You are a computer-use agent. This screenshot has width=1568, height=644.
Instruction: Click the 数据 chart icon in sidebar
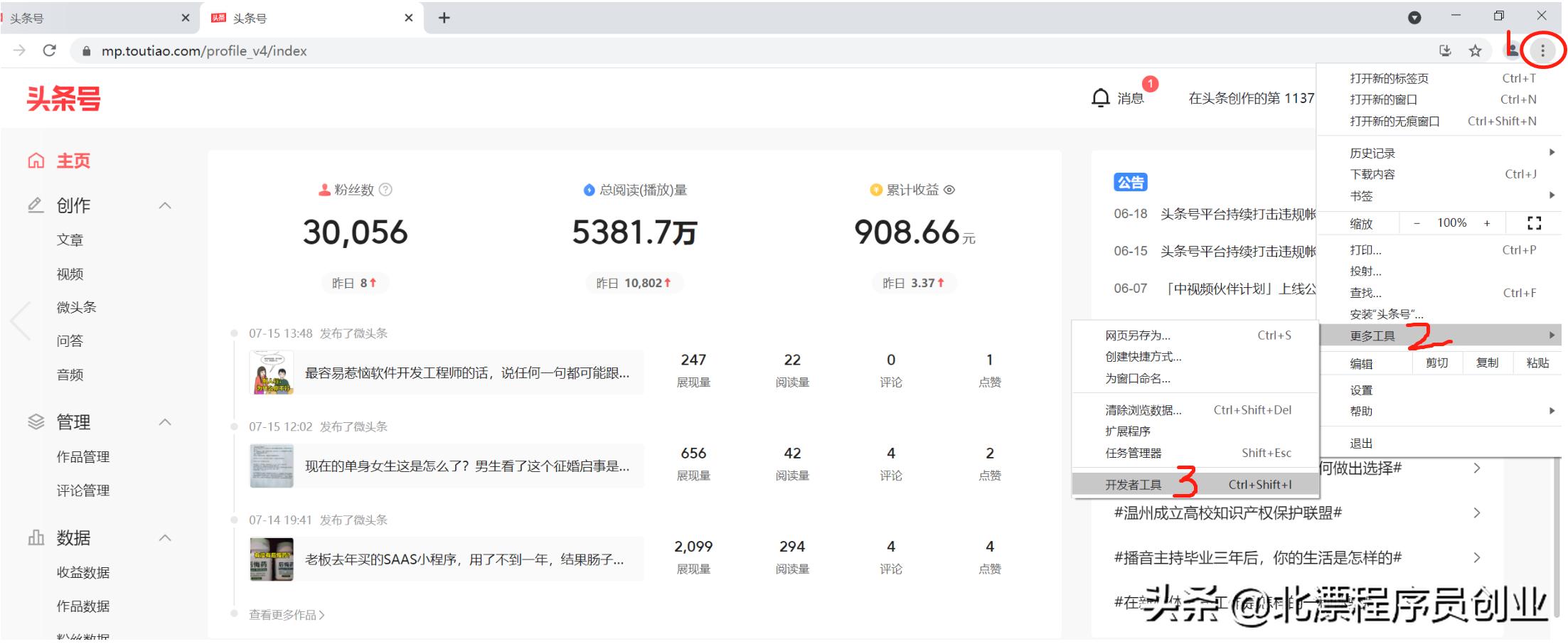click(35, 537)
